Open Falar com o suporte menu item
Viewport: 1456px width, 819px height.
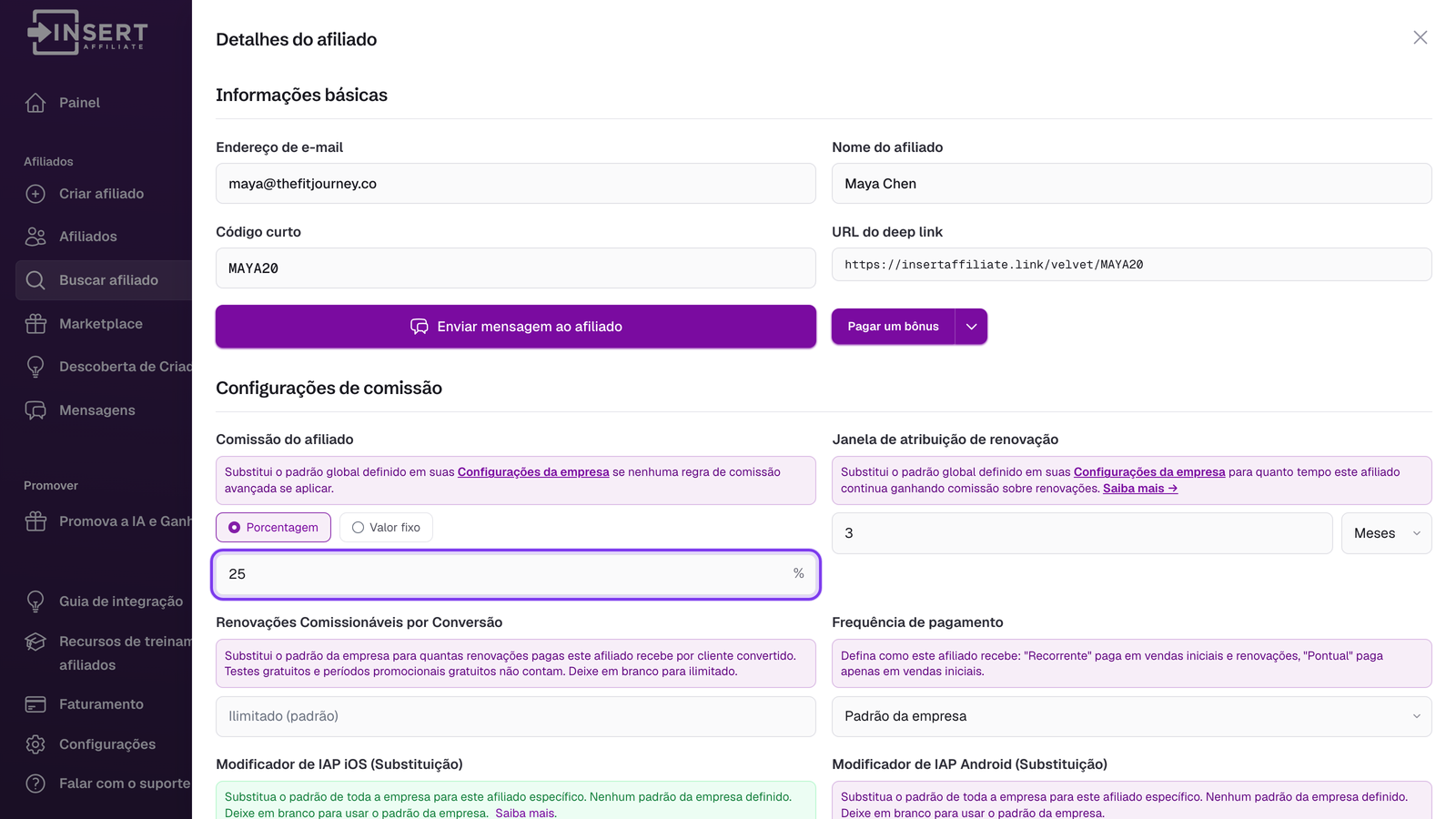125,784
